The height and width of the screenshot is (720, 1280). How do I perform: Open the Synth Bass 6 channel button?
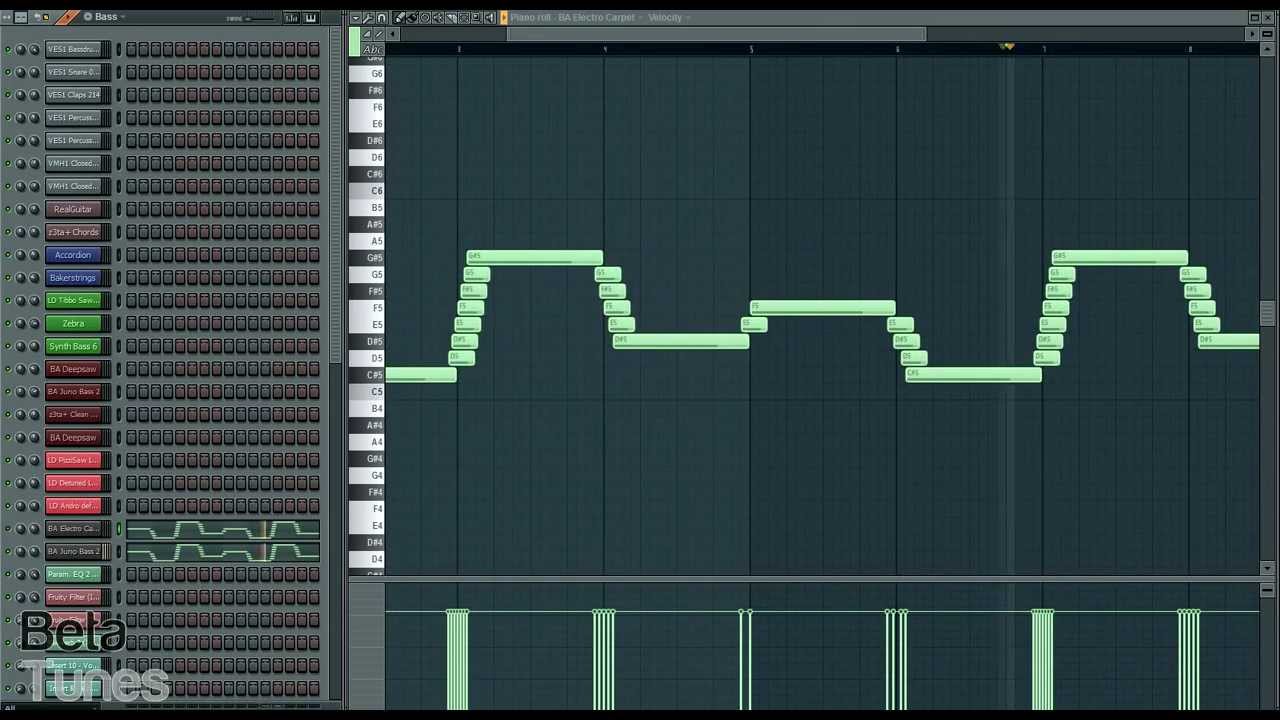[73, 346]
